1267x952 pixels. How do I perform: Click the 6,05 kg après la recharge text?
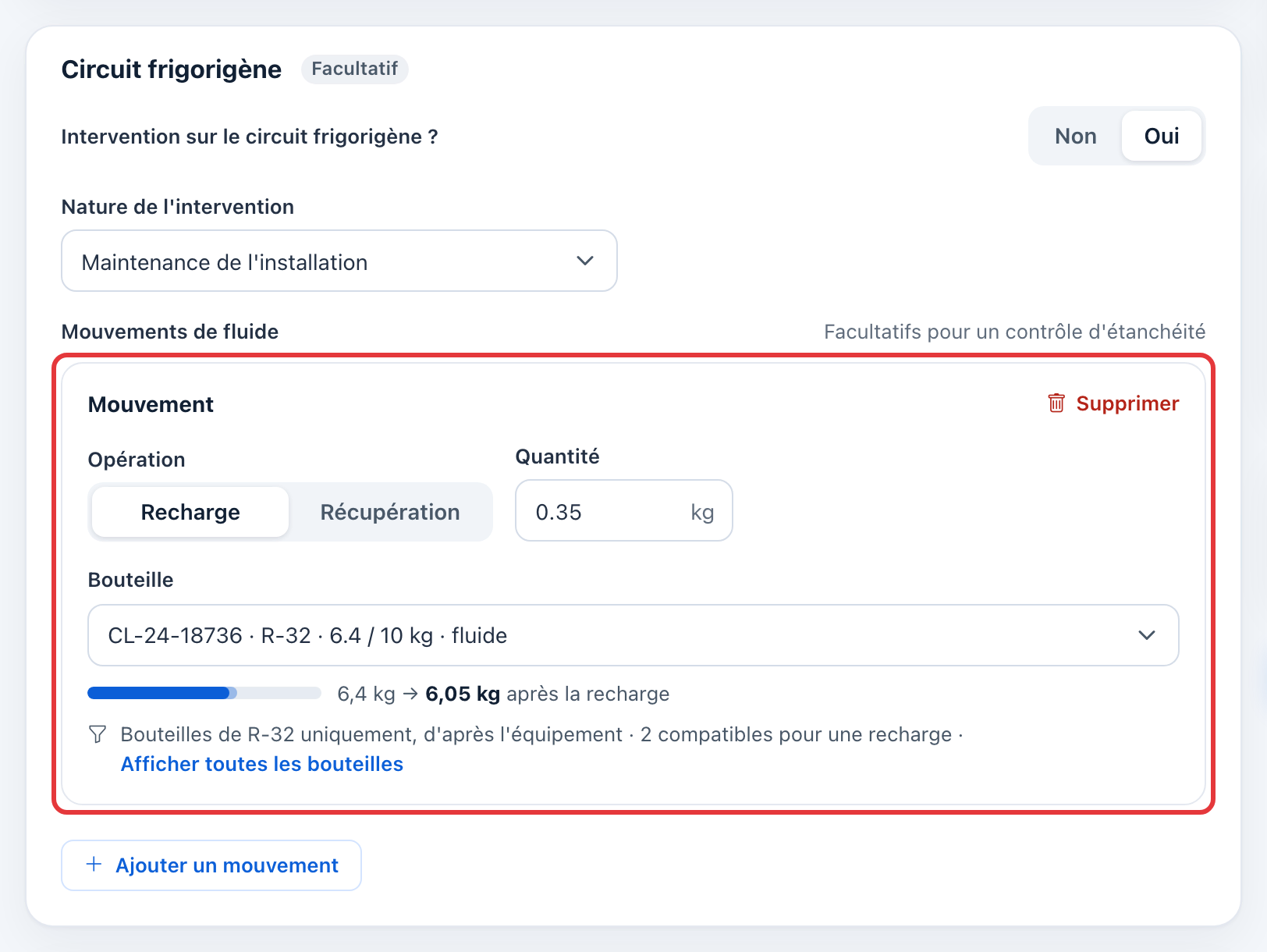(548, 694)
